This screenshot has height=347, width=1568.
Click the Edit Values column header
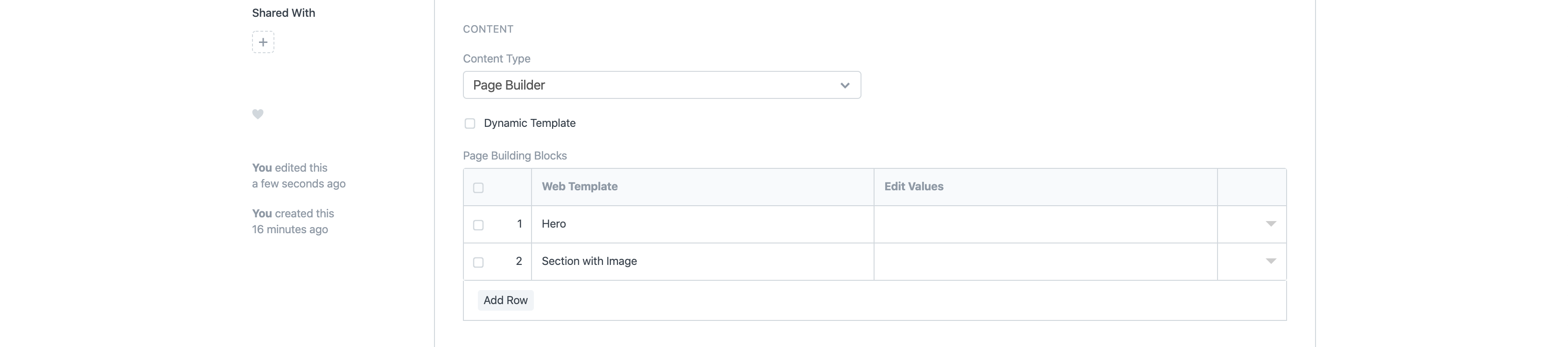(914, 187)
